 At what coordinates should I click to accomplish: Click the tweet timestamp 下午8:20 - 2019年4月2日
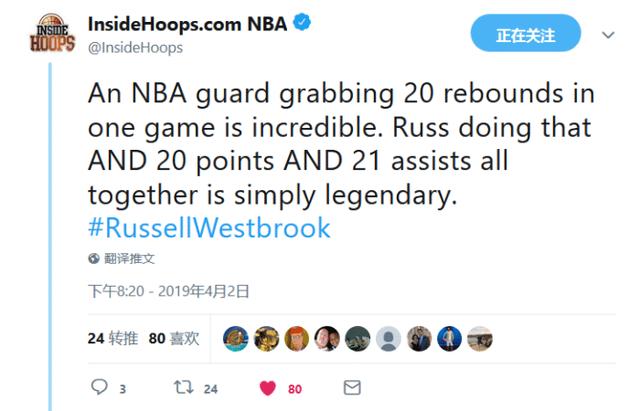point(169,291)
